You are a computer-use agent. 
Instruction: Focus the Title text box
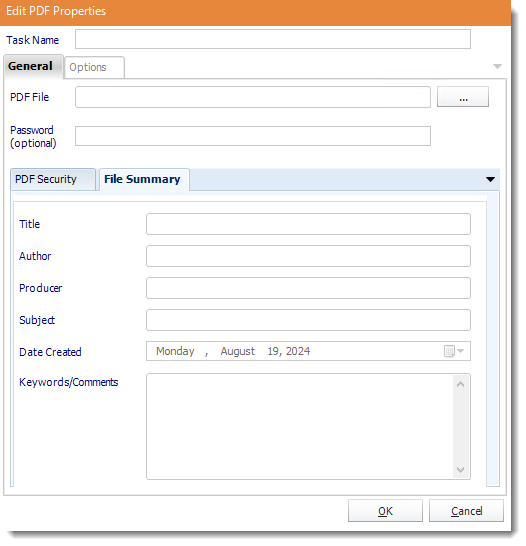coord(308,224)
